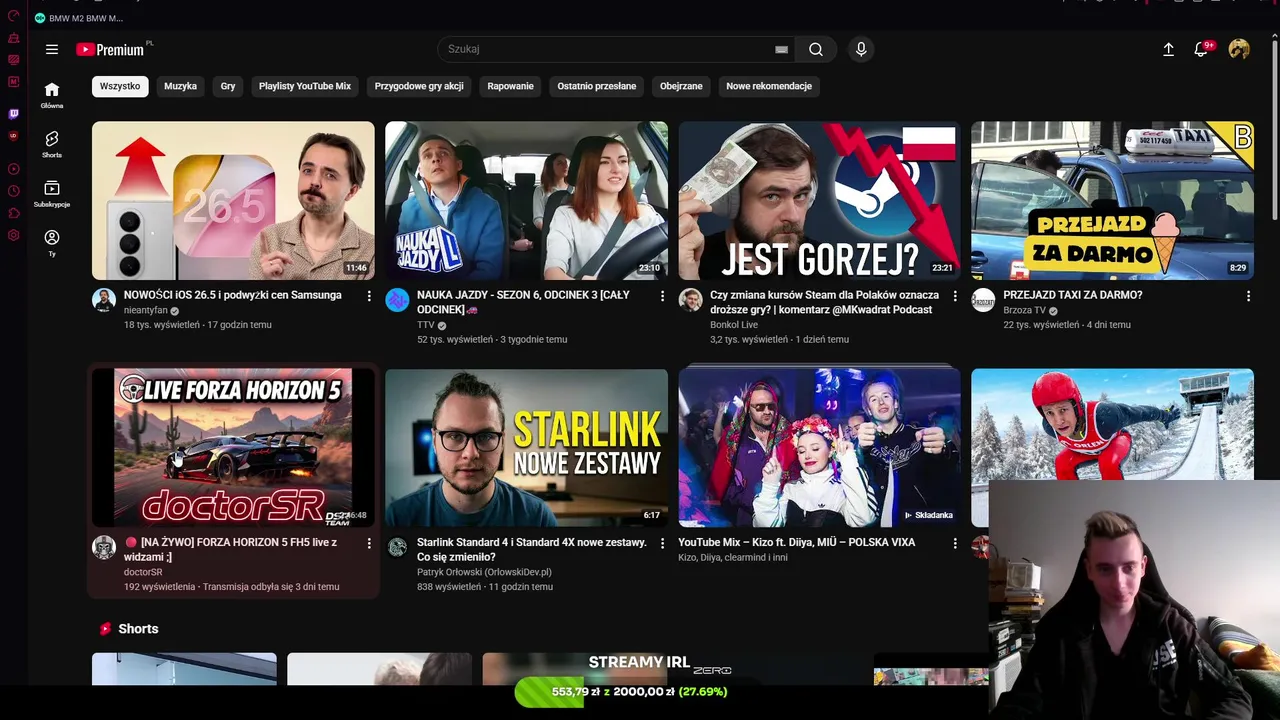This screenshot has width=1280, height=720.
Task: Select the Obejrzane filter chip
Action: (681, 86)
